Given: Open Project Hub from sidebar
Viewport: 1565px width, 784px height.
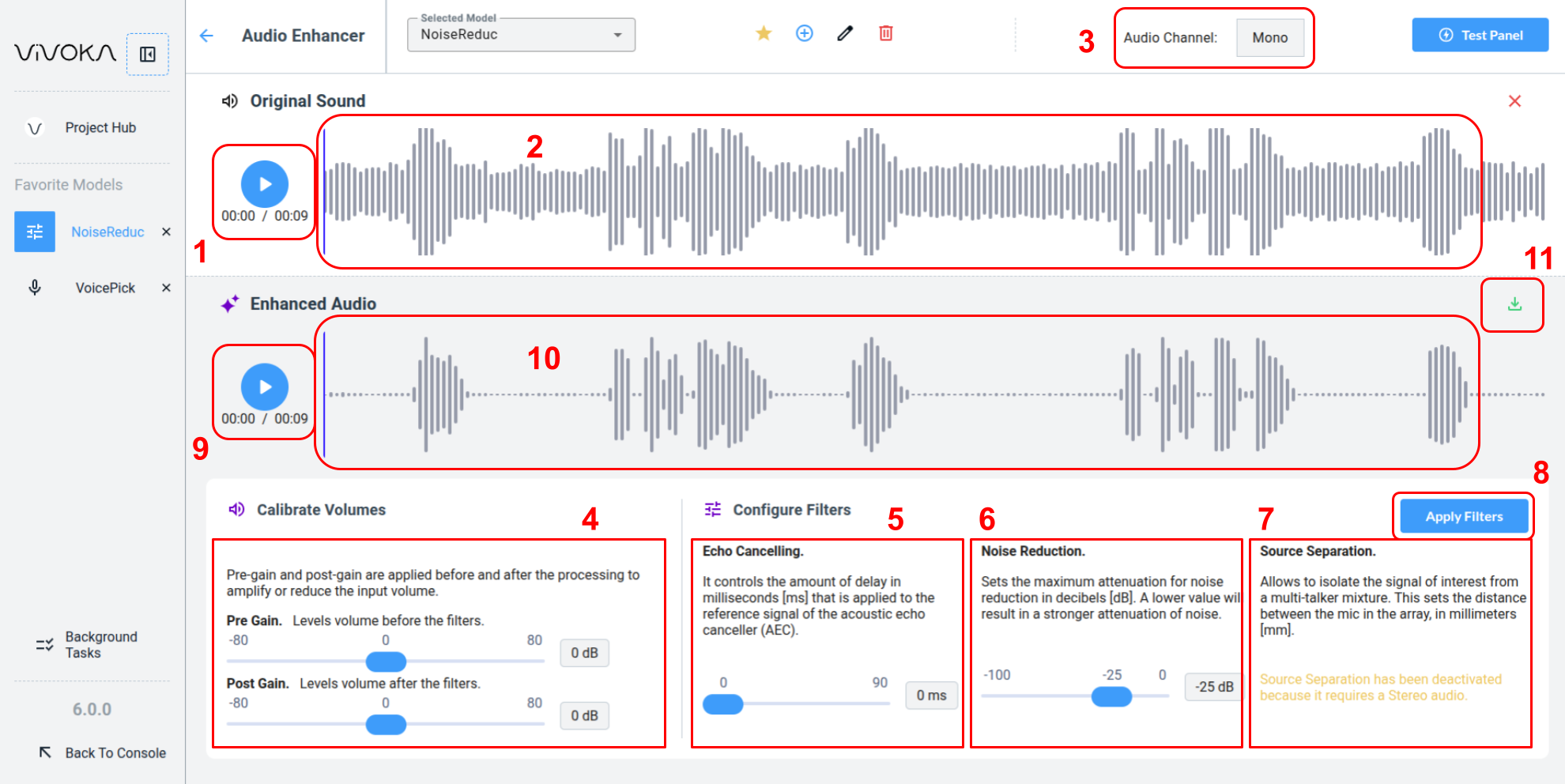Looking at the screenshot, I should [100, 128].
